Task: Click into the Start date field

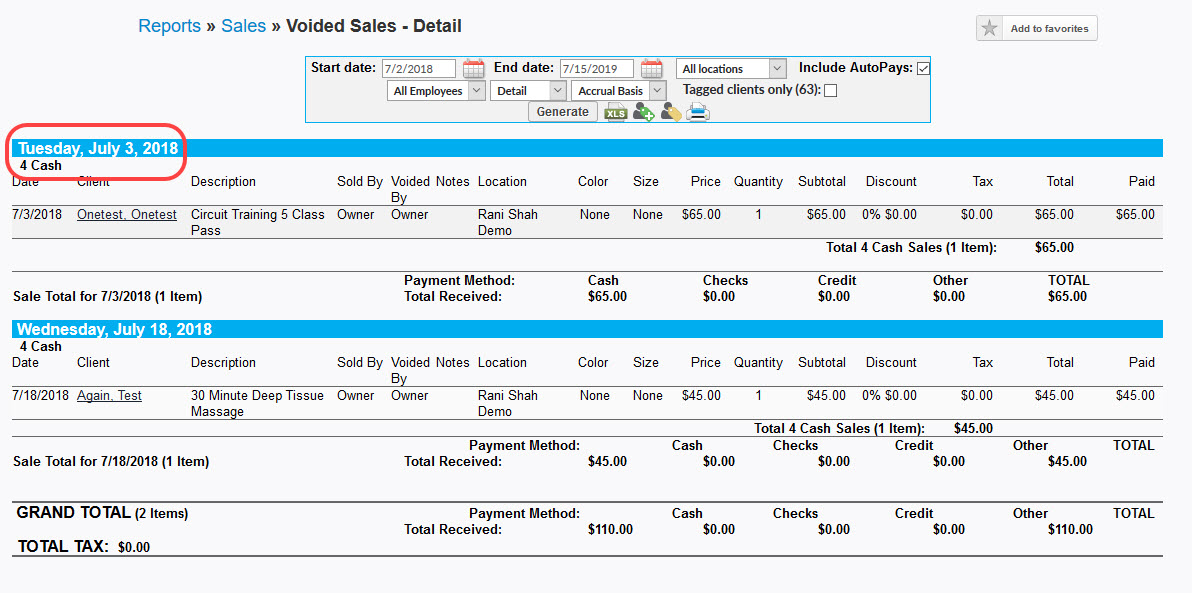Action: (418, 69)
